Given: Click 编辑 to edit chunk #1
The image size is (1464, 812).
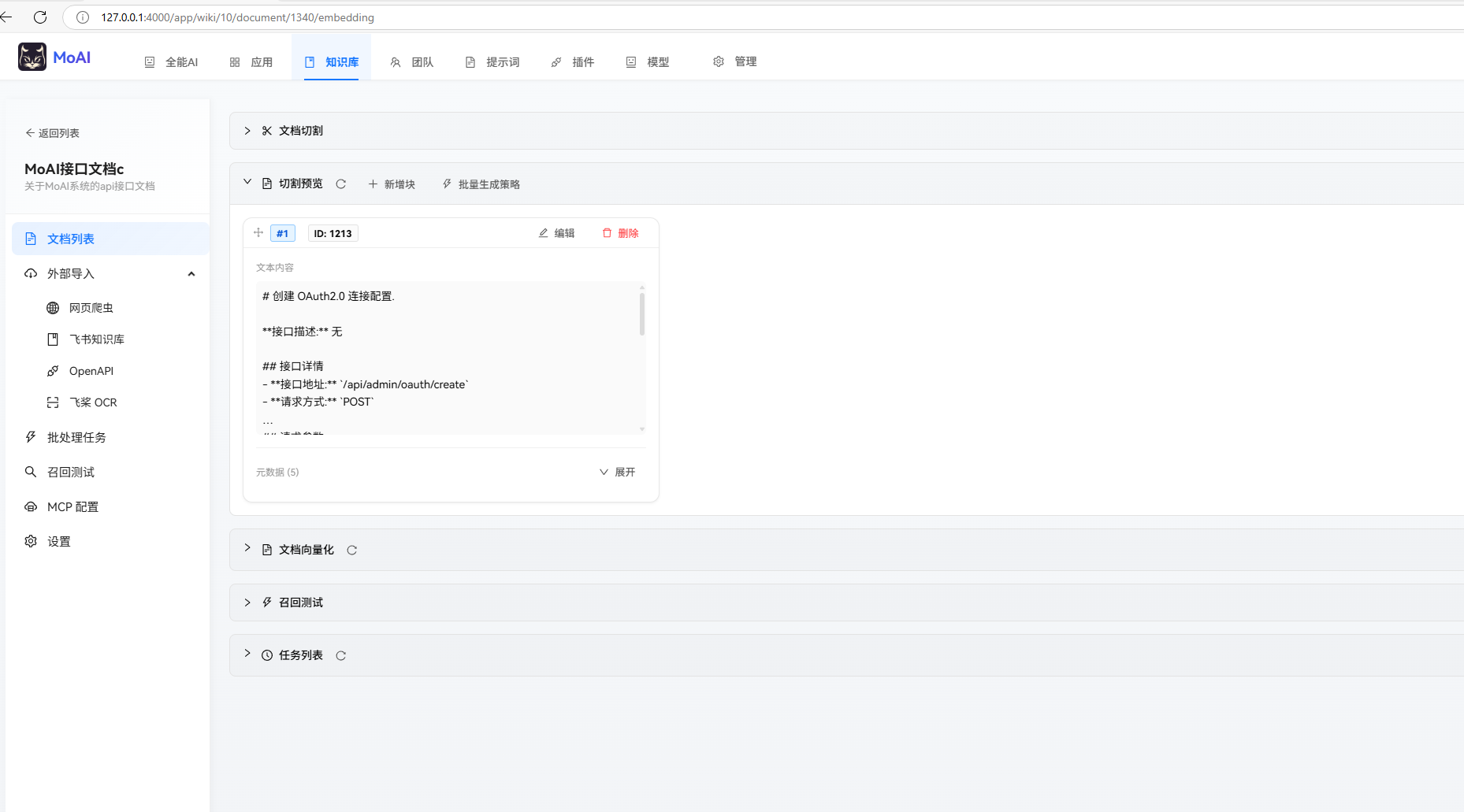Looking at the screenshot, I should 557,233.
